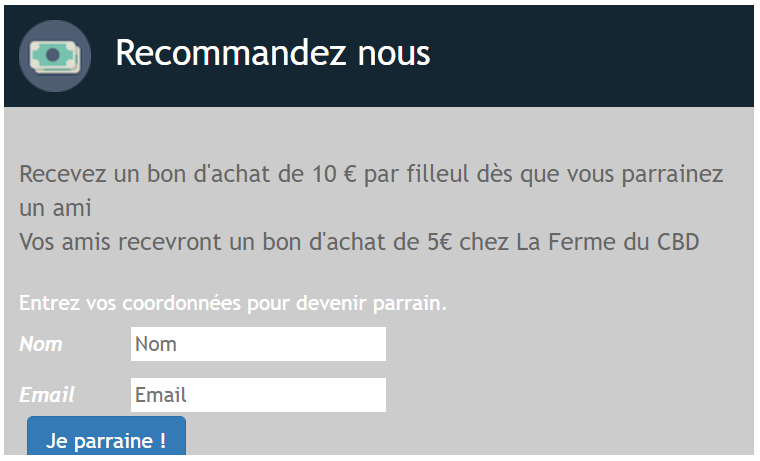Click the word "chez" in second sentence

tap(484, 242)
